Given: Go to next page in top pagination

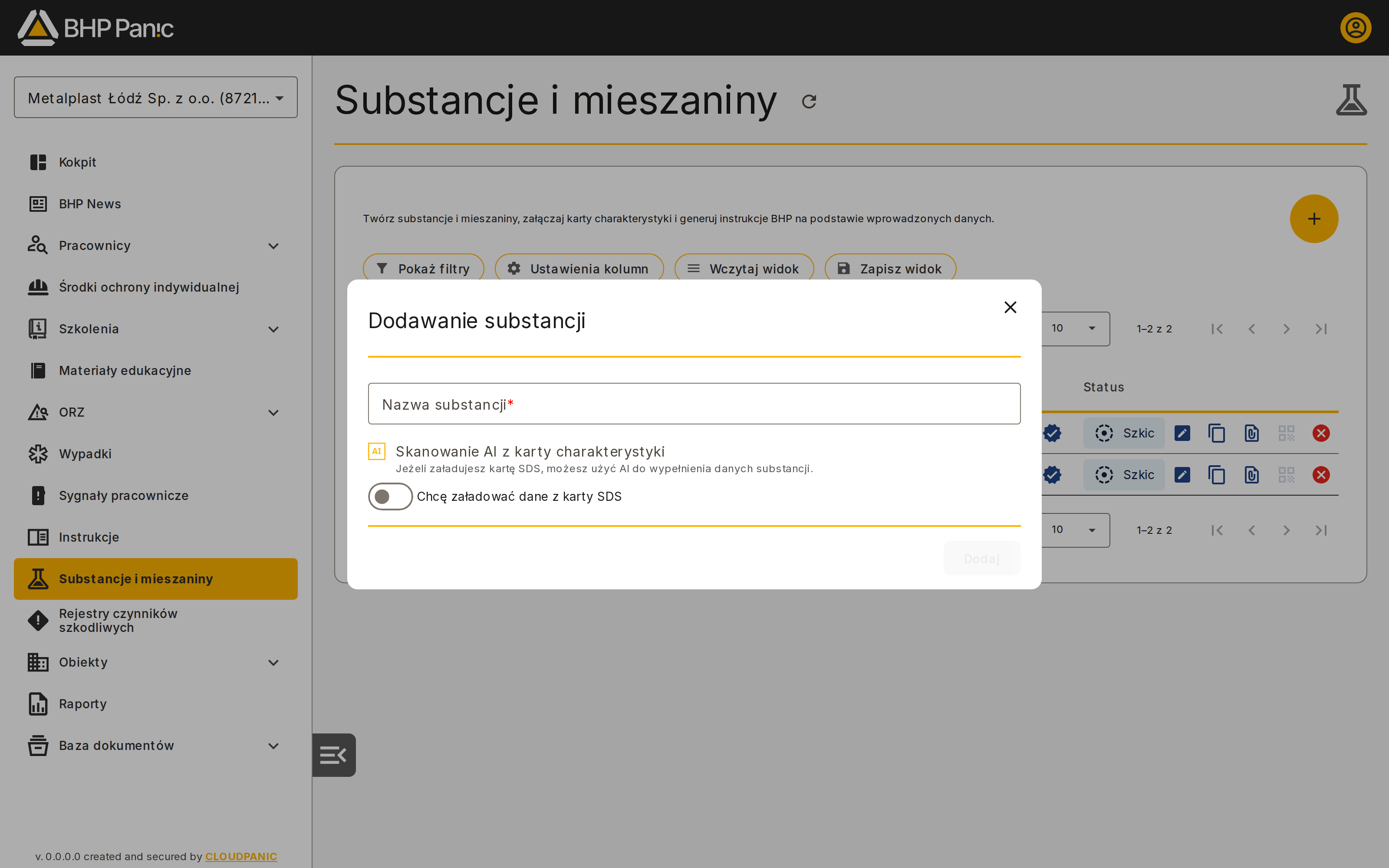Looking at the screenshot, I should coord(1286,329).
